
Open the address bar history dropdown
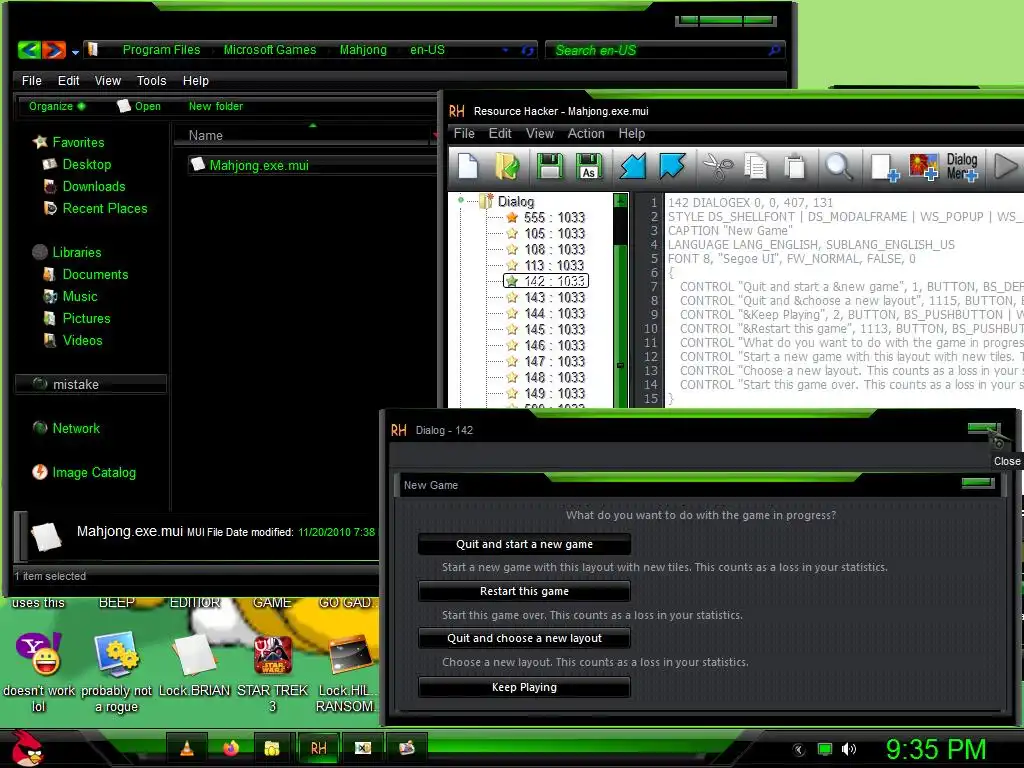tap(505, 50)
